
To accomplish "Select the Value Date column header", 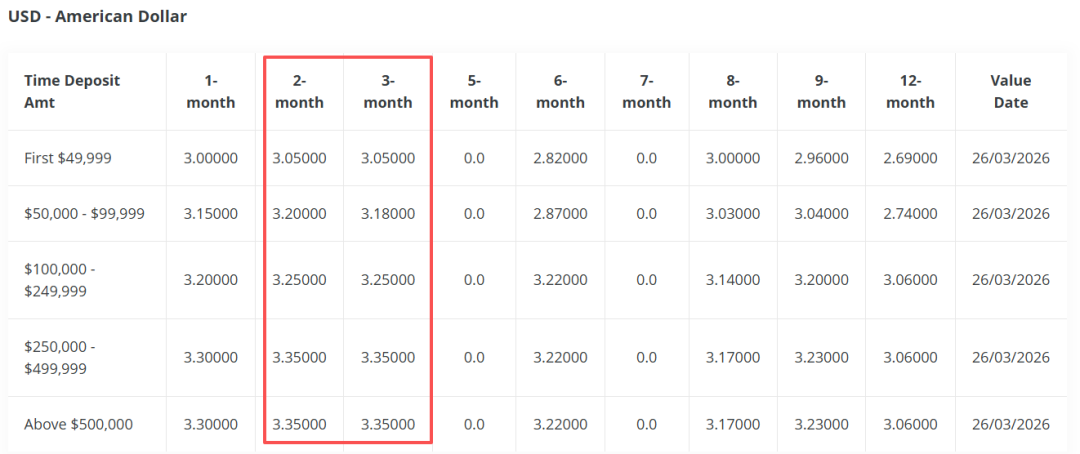I will 1010,91.
